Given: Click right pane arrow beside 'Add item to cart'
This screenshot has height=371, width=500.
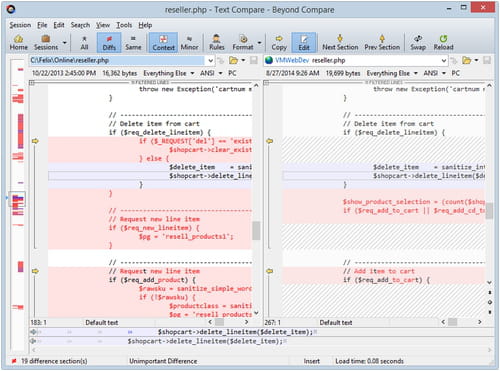Looking at the screenshot, I should pyautogui.click(x=270, y=271).
